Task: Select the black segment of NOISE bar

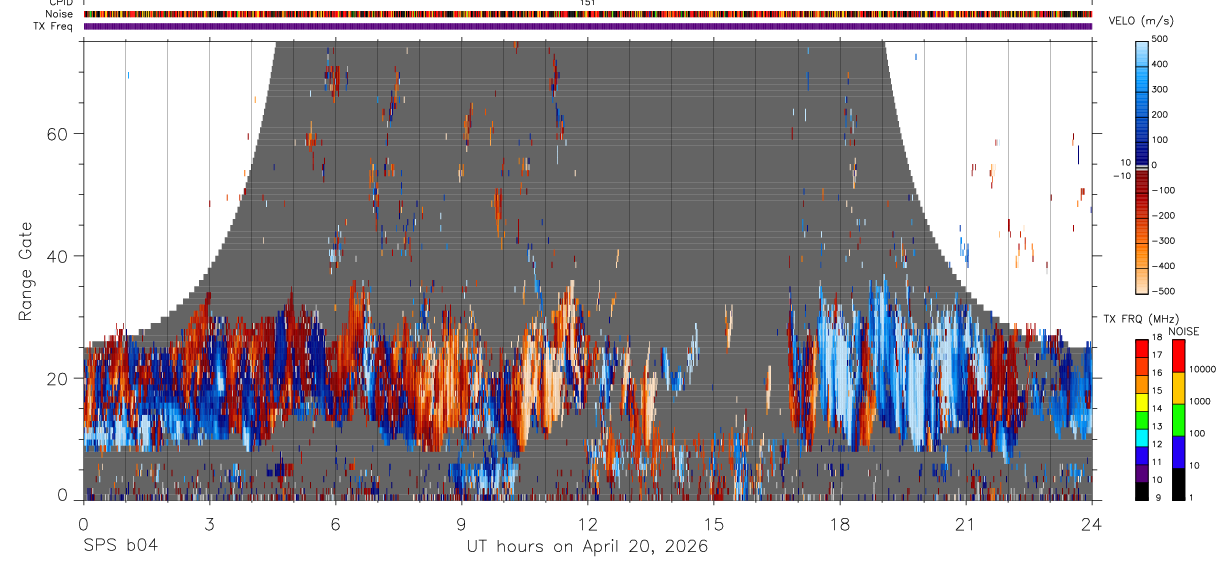Action: pos(1179,484)
